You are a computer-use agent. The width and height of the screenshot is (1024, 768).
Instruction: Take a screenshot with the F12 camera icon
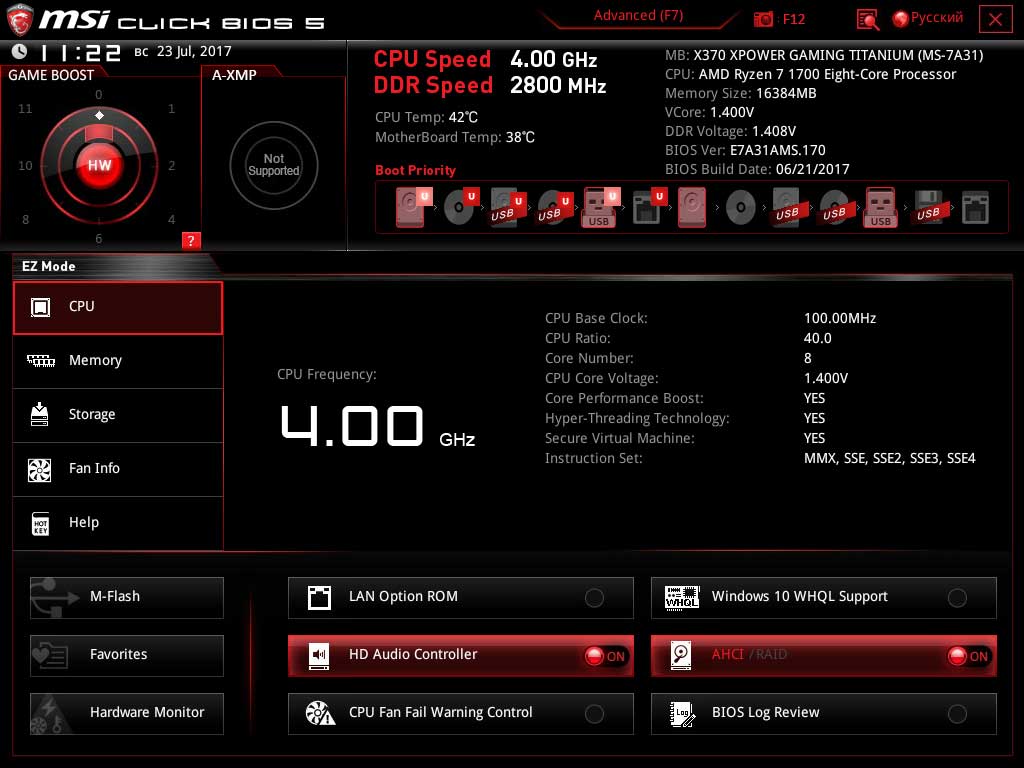[x=763, y=20]
